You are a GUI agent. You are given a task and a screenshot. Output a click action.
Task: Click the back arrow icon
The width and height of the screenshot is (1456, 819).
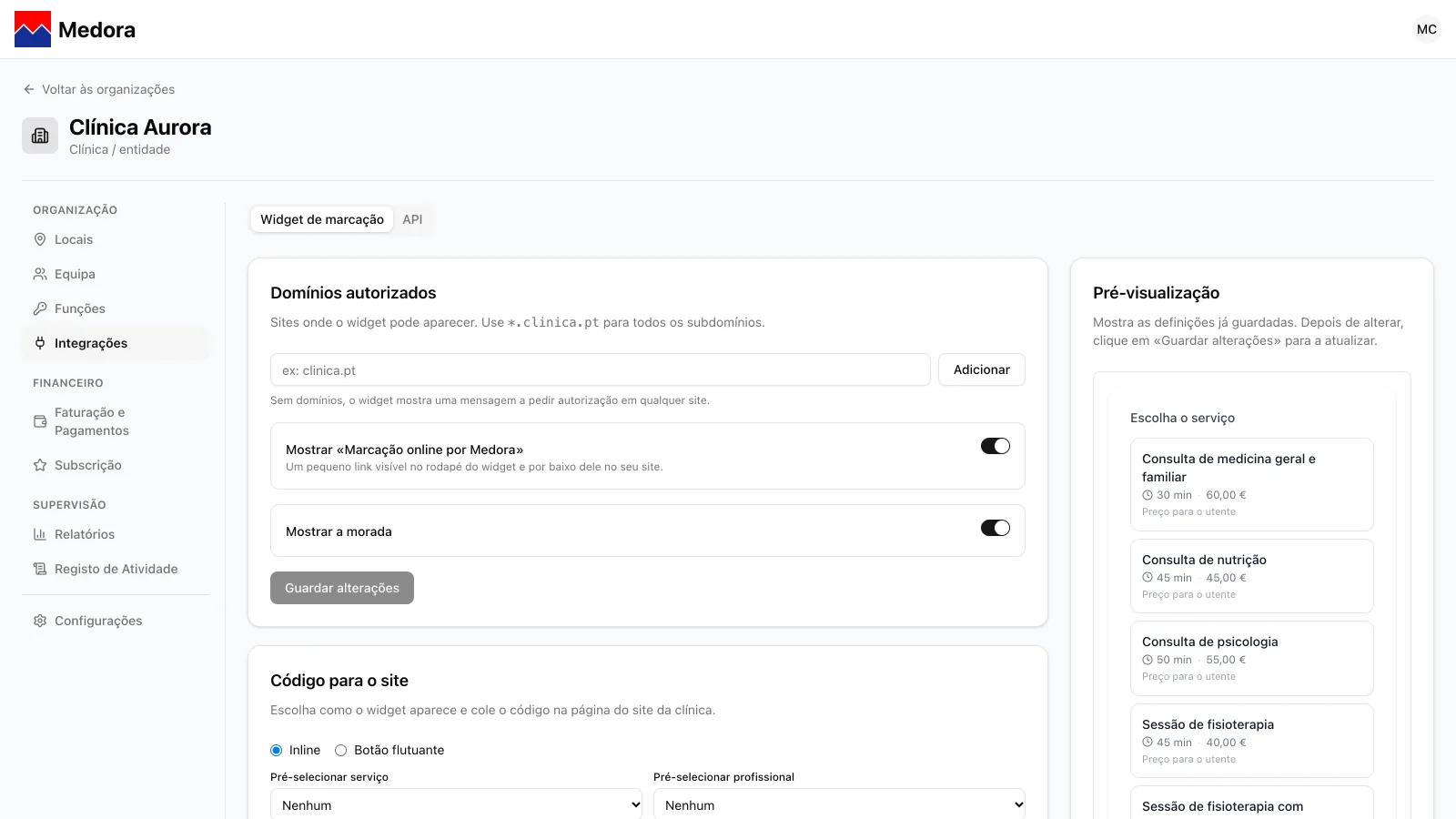point(29,89)
